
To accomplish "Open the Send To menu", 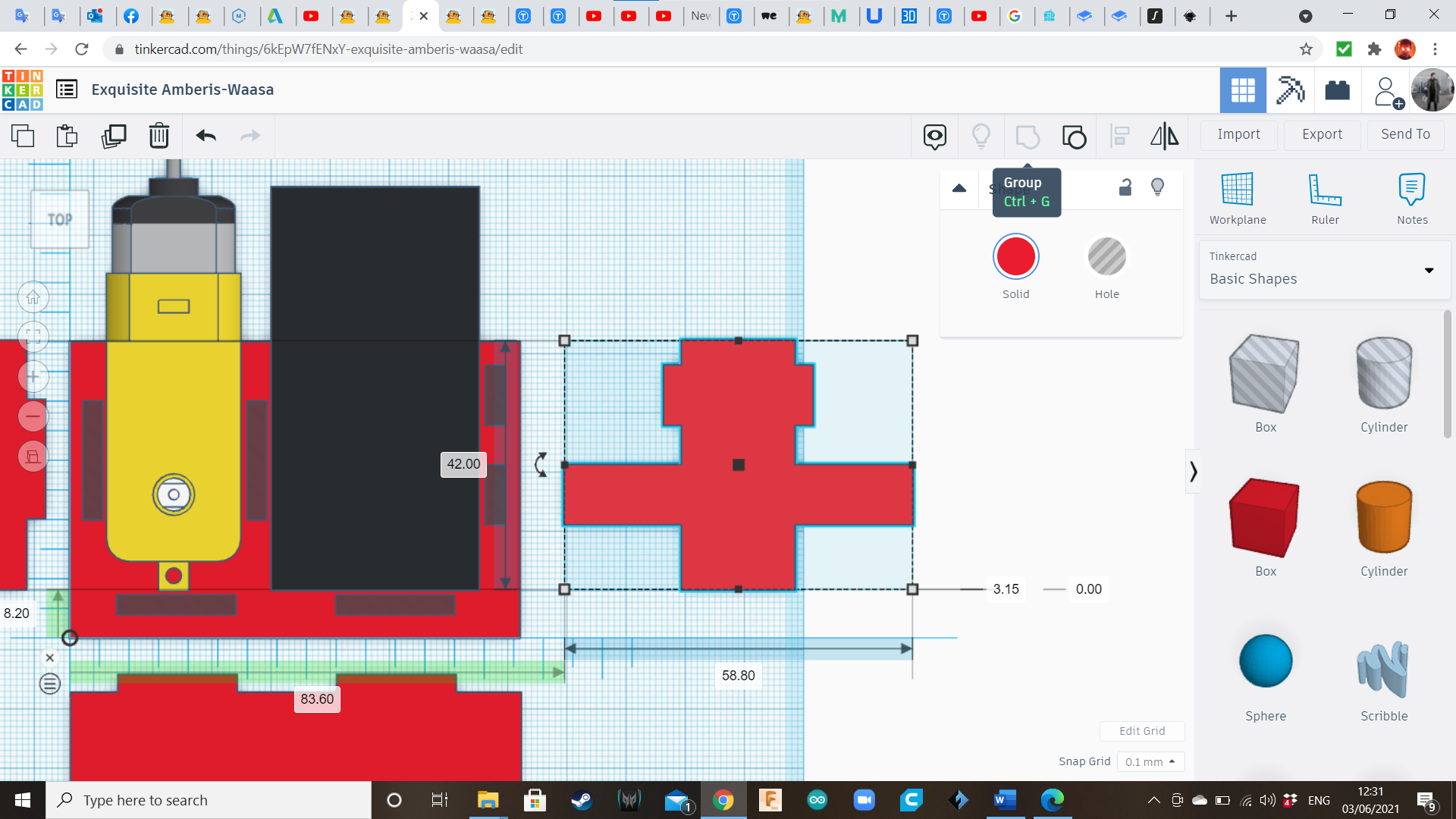I will point(1405,134).
